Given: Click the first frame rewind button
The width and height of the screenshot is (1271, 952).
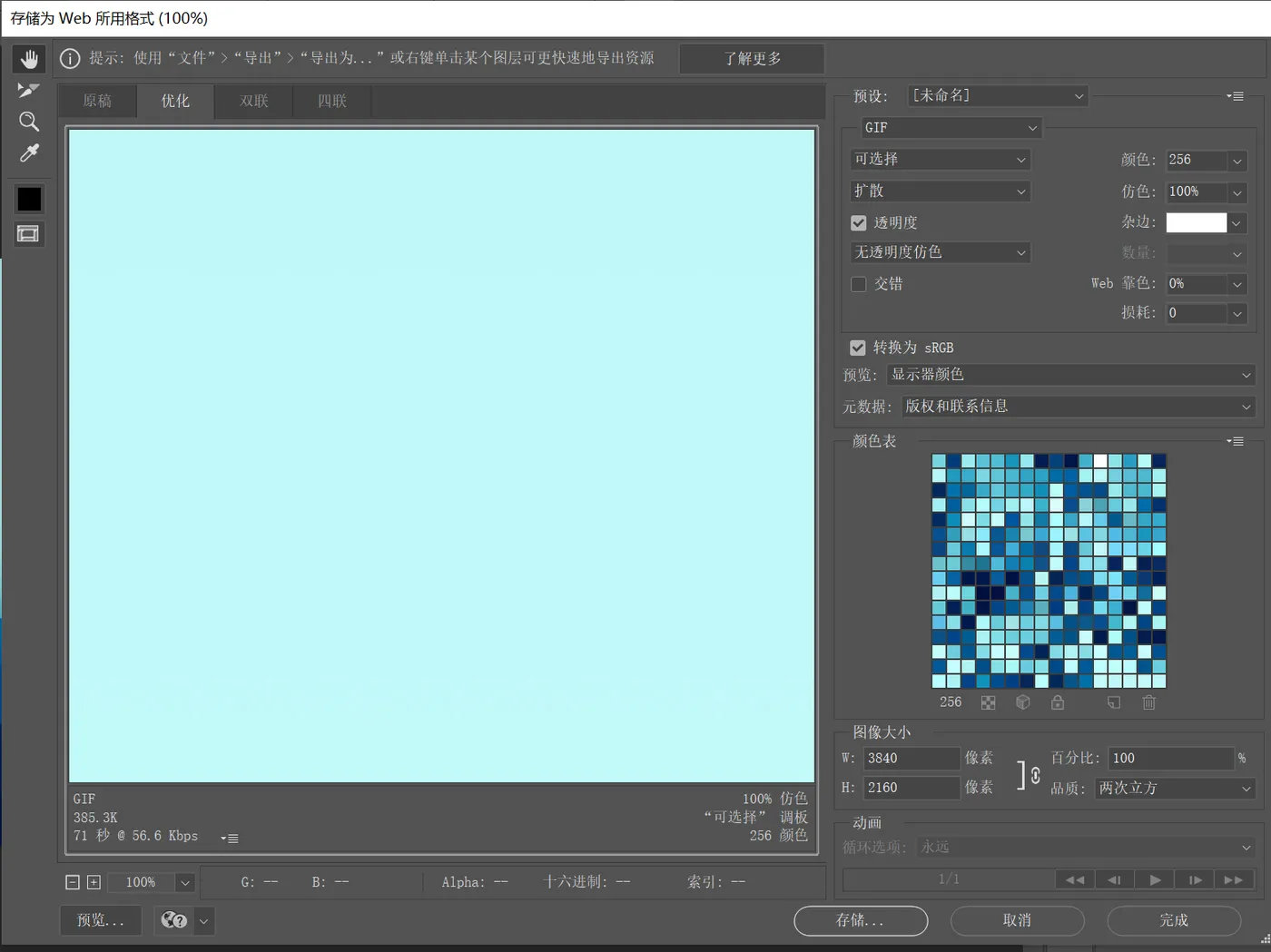Looking at the screenshot, I should tap(1075, 879).
